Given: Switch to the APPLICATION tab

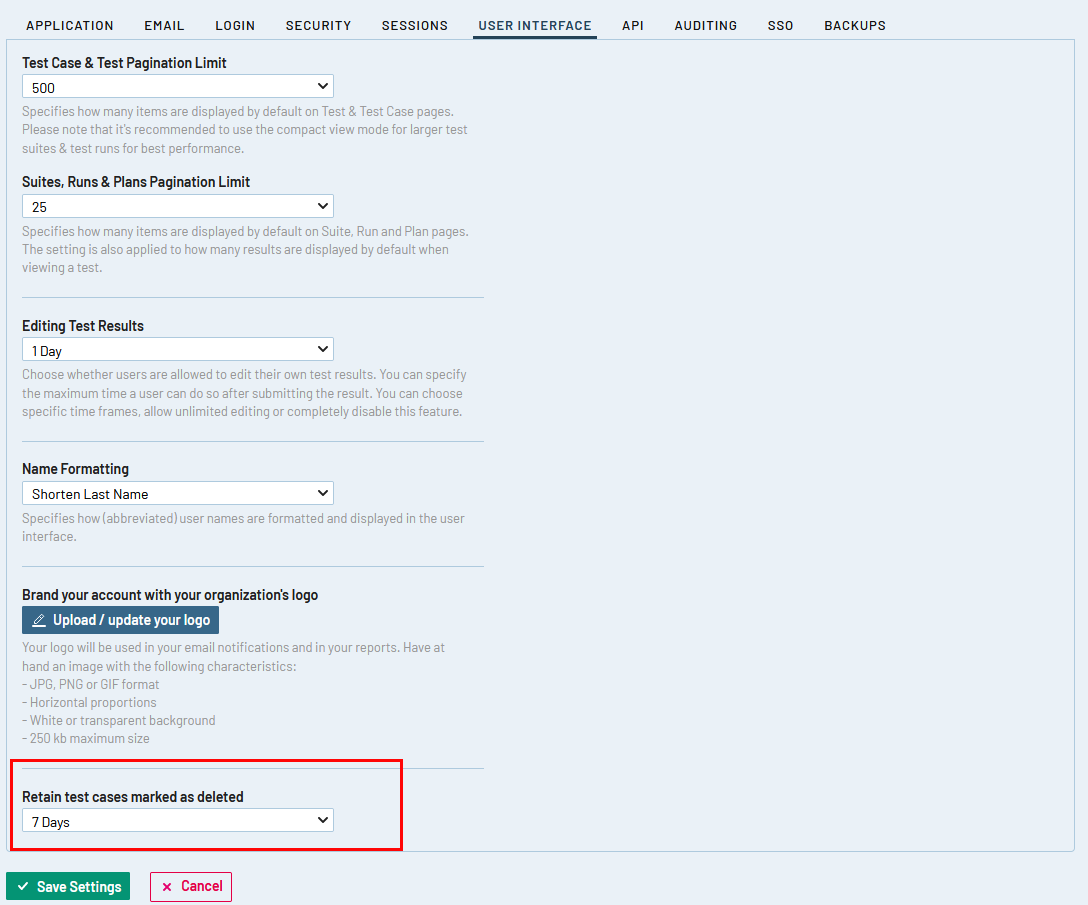Looking at the screenshot, I should pyautogui.click(x=70, y=25).
